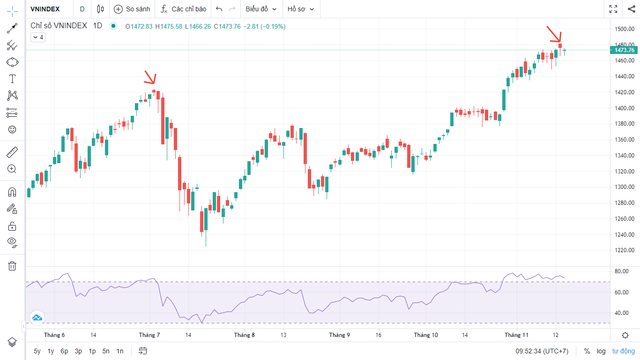Set date range to 1p

92,351
